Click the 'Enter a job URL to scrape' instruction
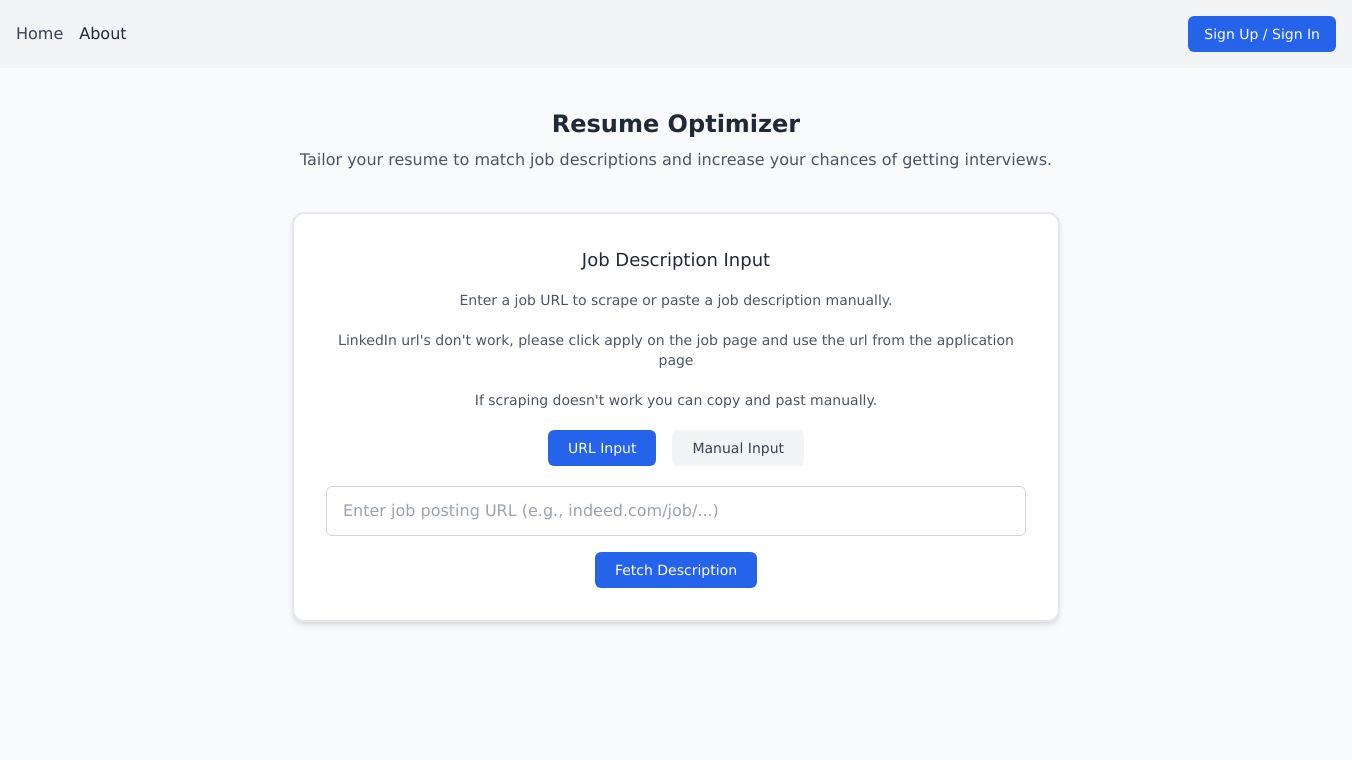The width and height of the screenshot is (1352, 760). (x=675, y=300)
